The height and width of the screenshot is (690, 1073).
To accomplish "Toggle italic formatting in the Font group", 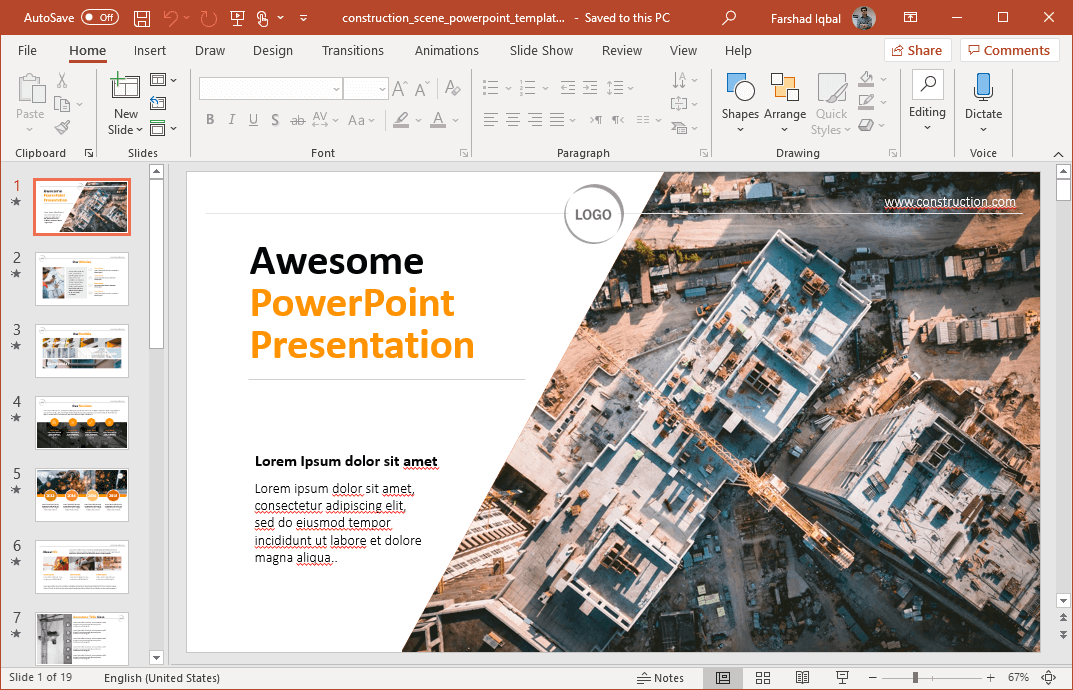I will 231,119.
